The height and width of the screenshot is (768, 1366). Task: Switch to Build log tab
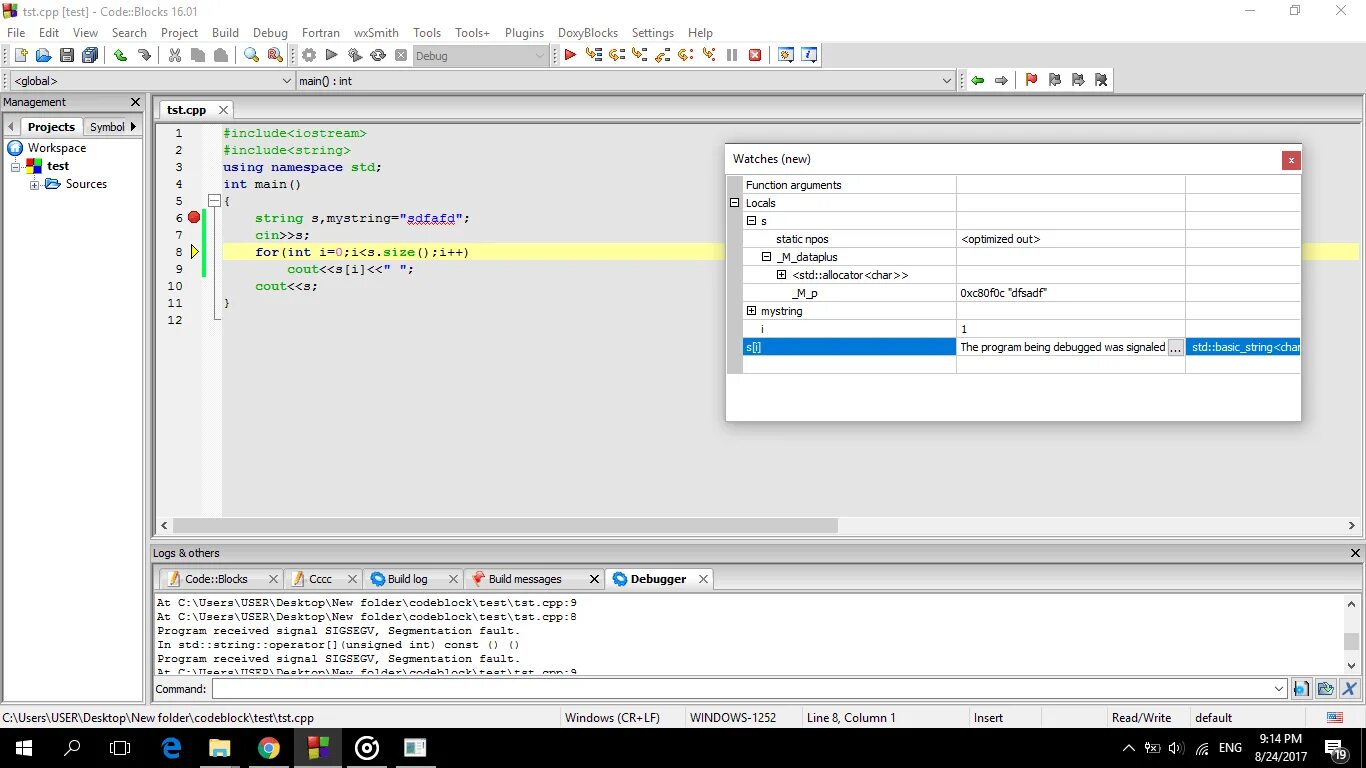[x=407, y=579]
